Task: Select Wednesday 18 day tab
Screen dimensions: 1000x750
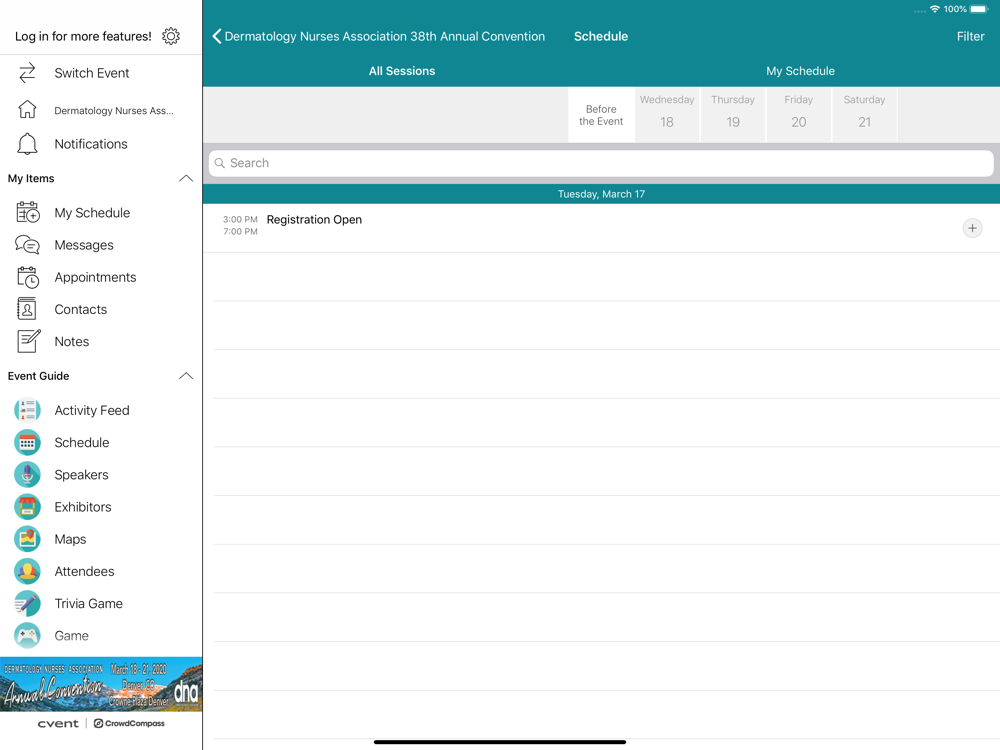Action: [x=667, y=115]
